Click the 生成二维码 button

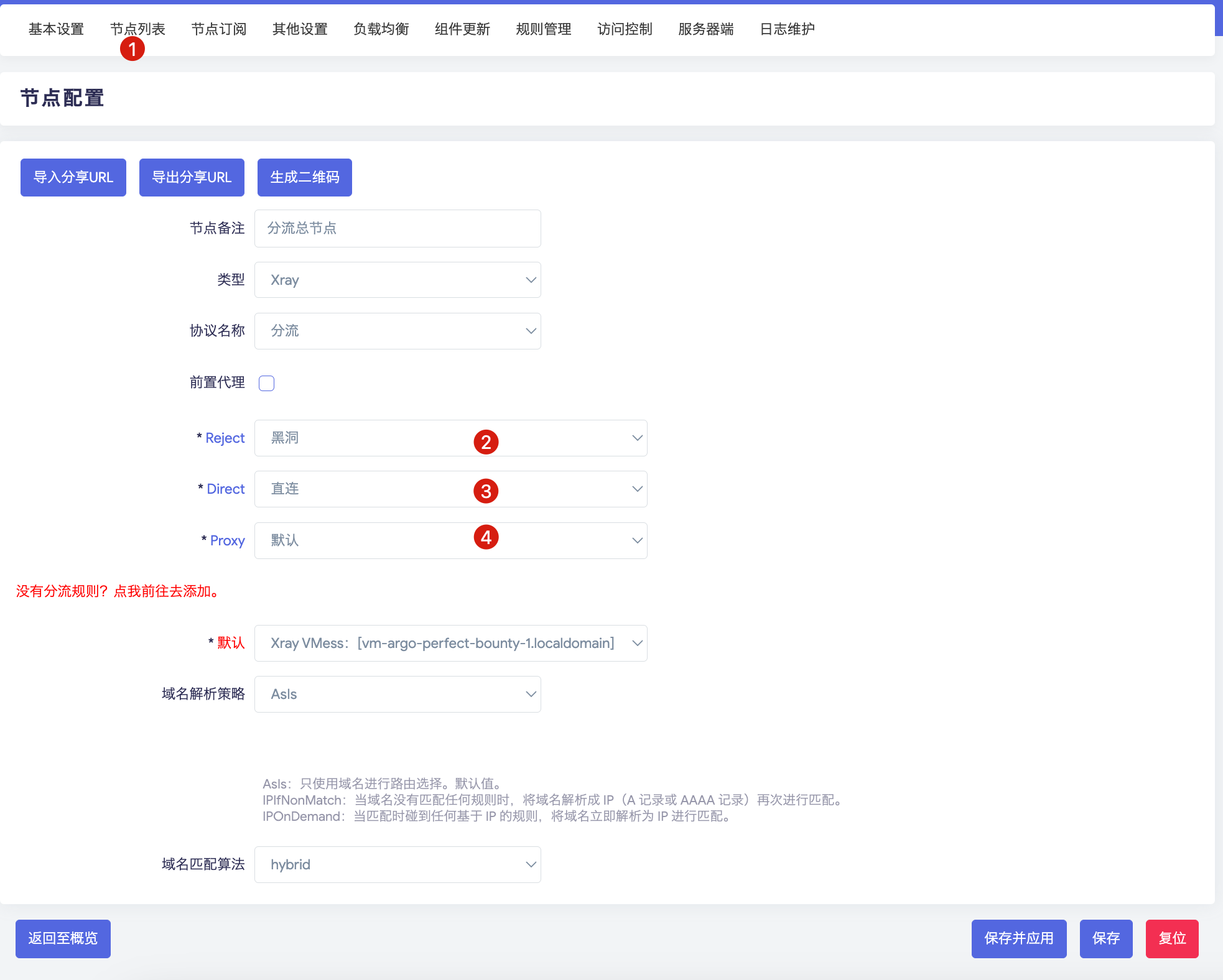click(x=304, y=177)
